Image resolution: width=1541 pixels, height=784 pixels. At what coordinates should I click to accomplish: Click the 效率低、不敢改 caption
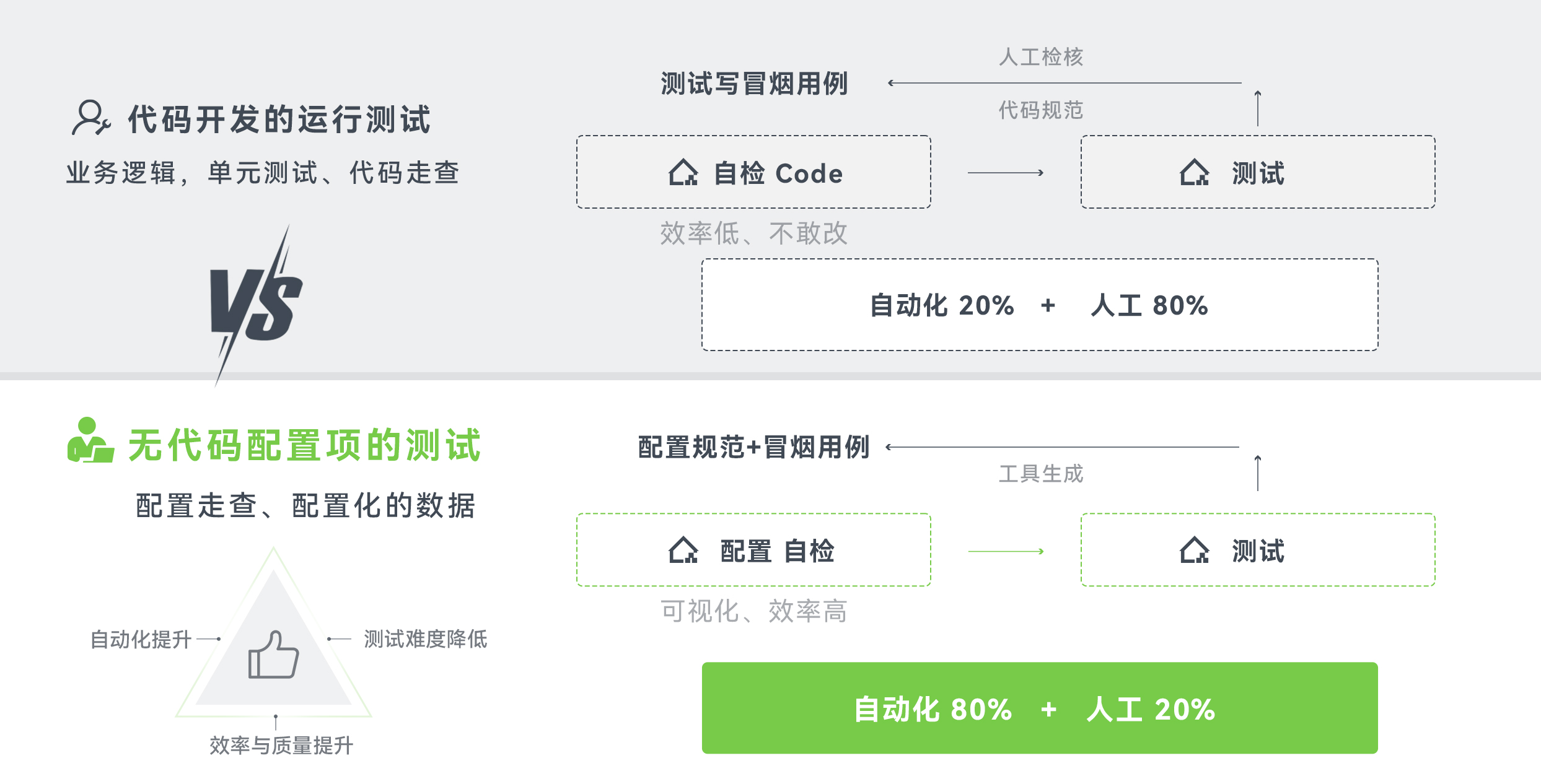tap(753, 233)
